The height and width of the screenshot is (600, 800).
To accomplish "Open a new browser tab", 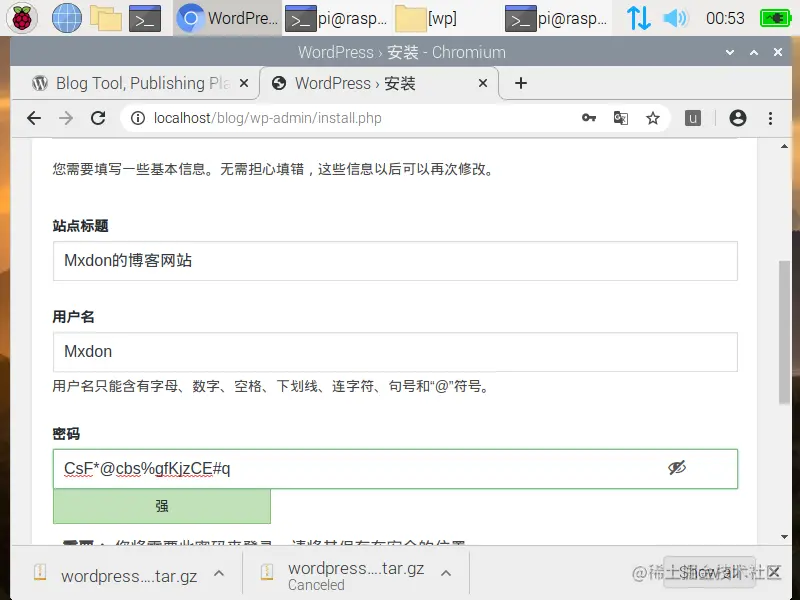I will click(x=521, y=83).
